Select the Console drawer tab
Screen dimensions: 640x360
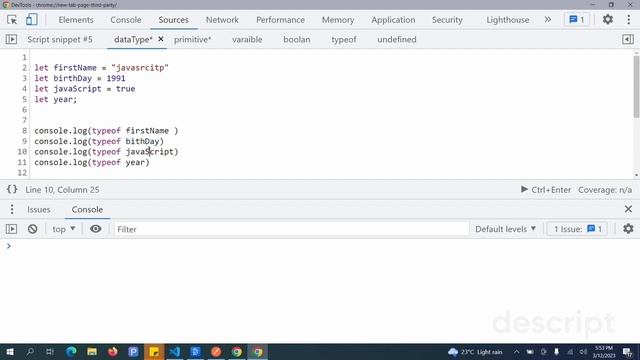[x=87, y=209]
